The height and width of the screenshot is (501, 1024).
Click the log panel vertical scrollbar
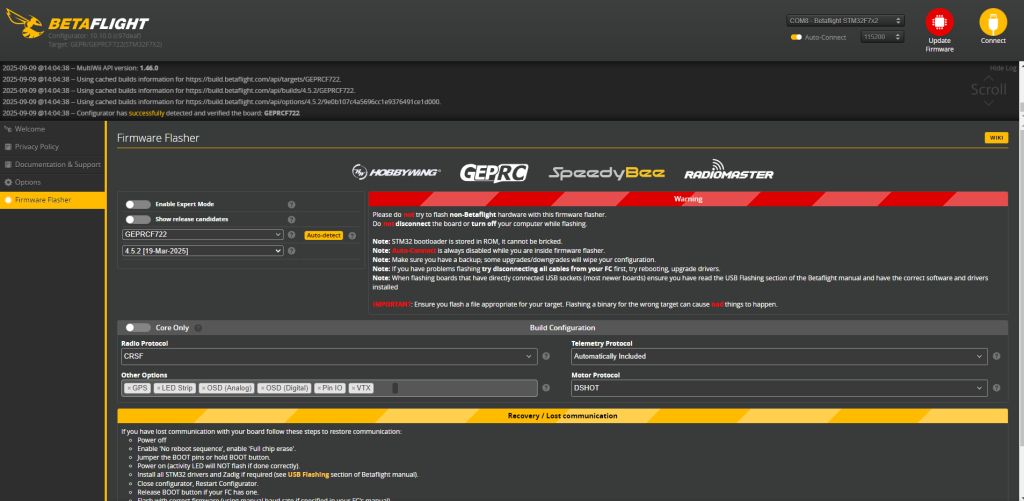click(x=1021, y=91)
